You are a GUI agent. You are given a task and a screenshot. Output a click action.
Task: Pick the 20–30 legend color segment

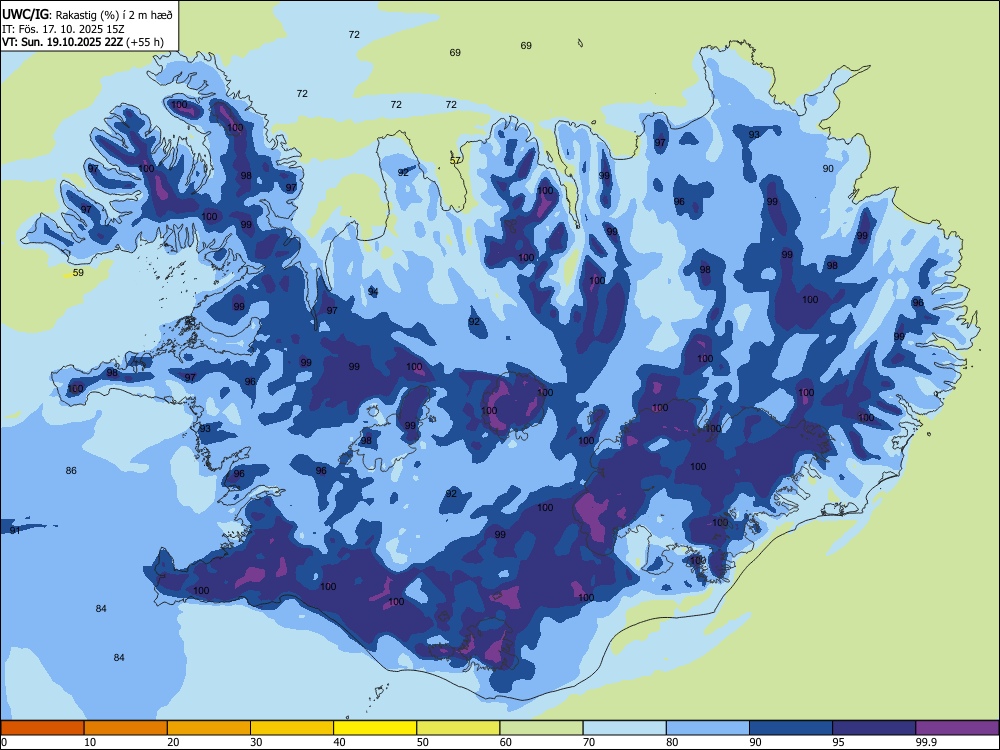coord(209,728)
